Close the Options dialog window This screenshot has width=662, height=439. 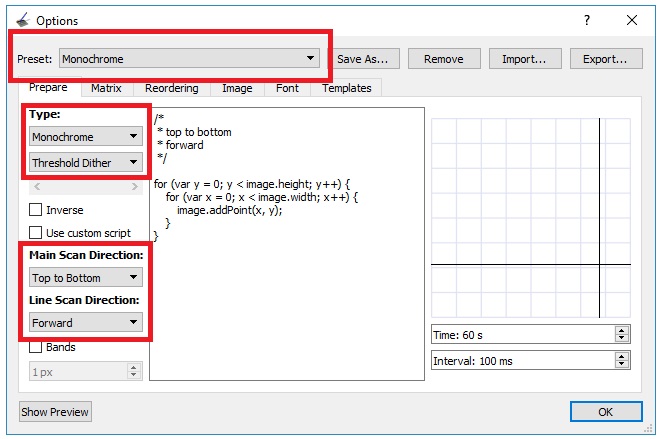[x=632, y=20]
